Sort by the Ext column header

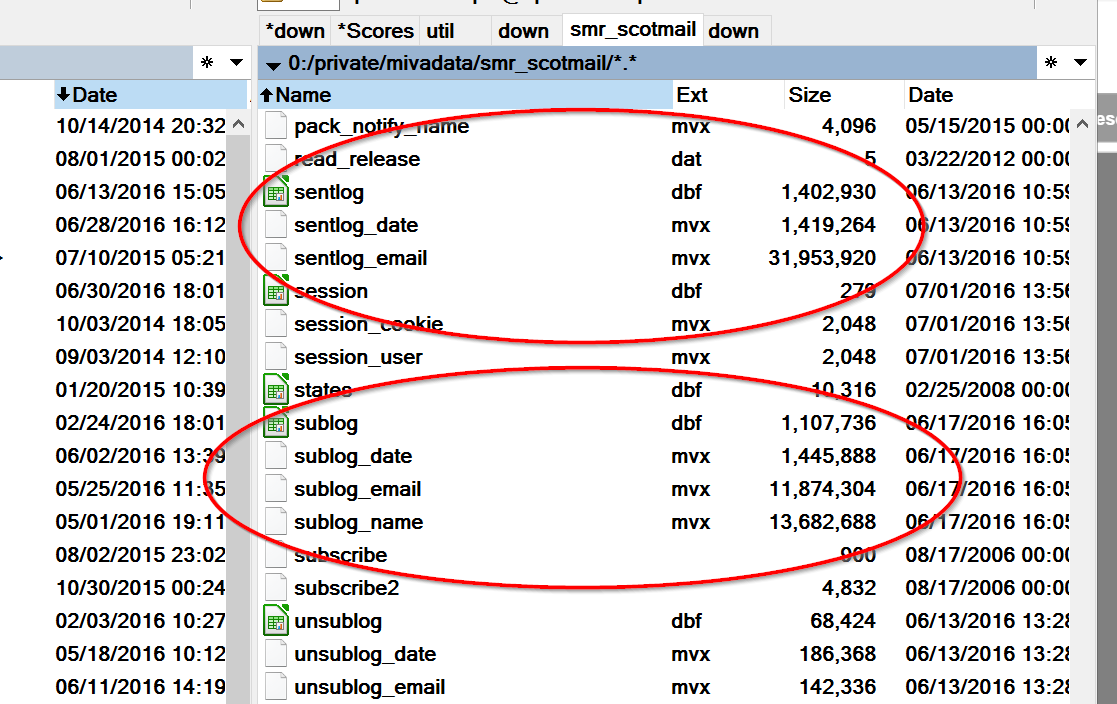pos(691,95)
